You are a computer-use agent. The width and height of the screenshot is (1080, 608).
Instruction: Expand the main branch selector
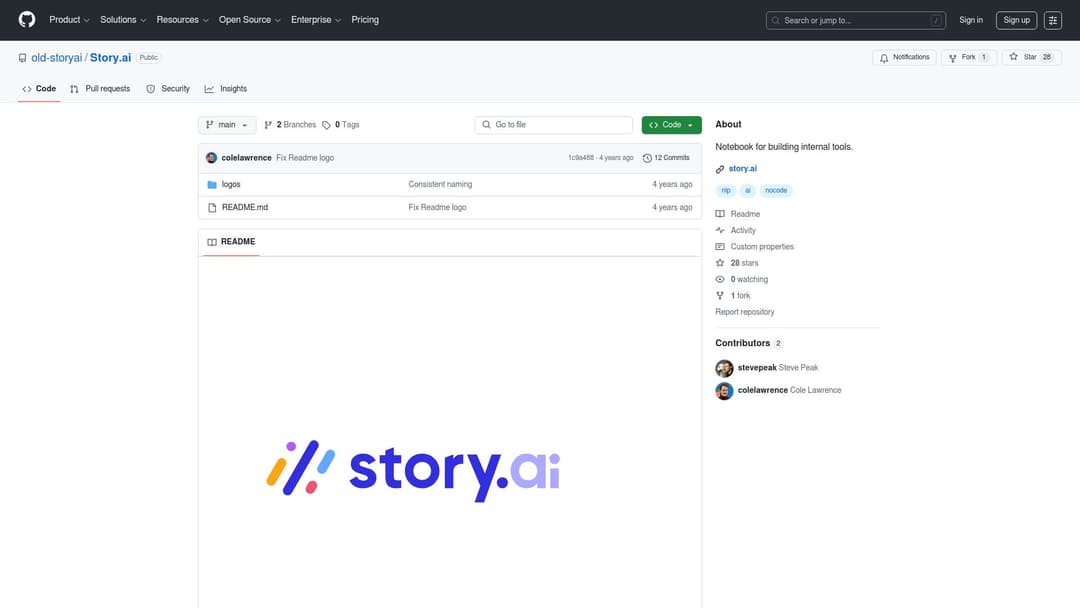click(227, 125)
